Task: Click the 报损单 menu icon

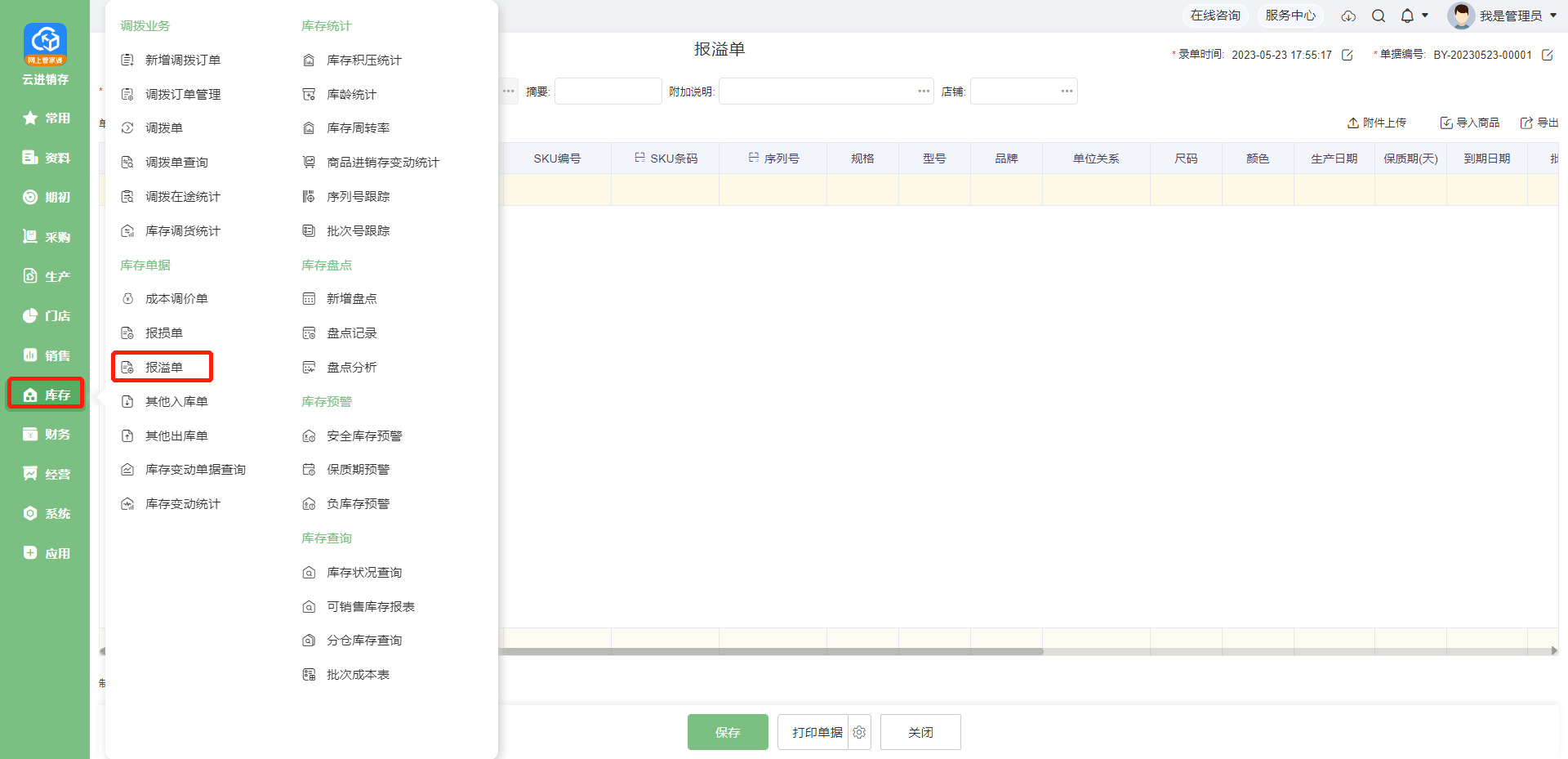Action: click(127, 333)
